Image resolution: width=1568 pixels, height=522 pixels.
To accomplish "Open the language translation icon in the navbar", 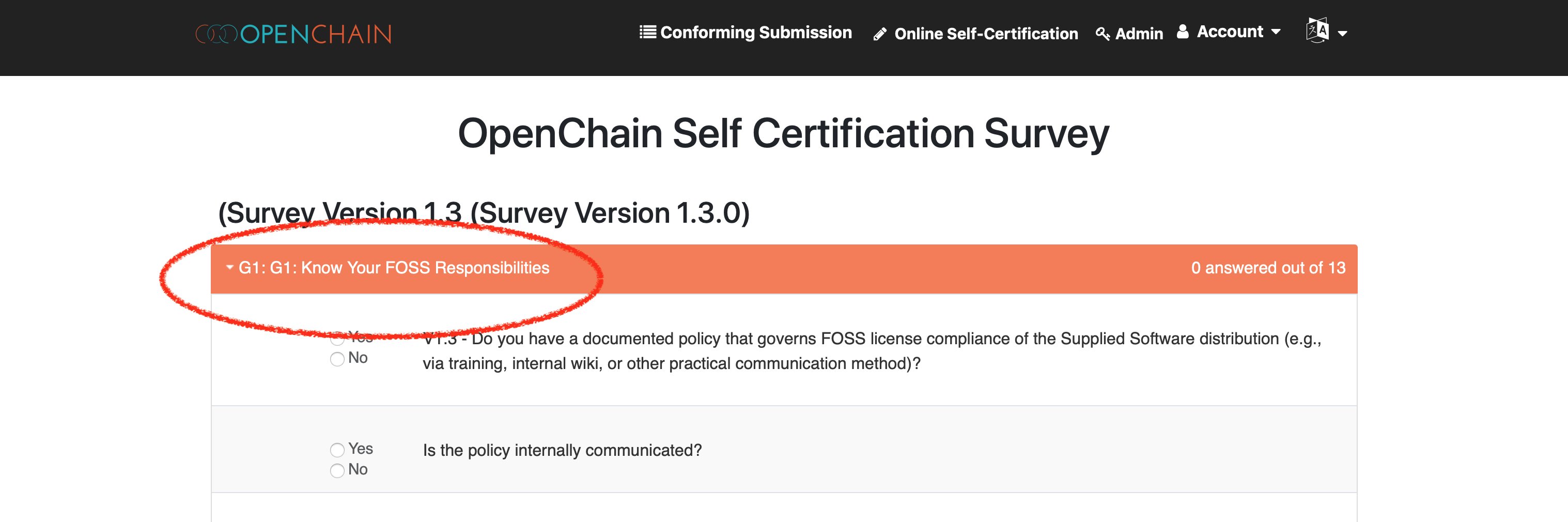I will [1318, 32].
